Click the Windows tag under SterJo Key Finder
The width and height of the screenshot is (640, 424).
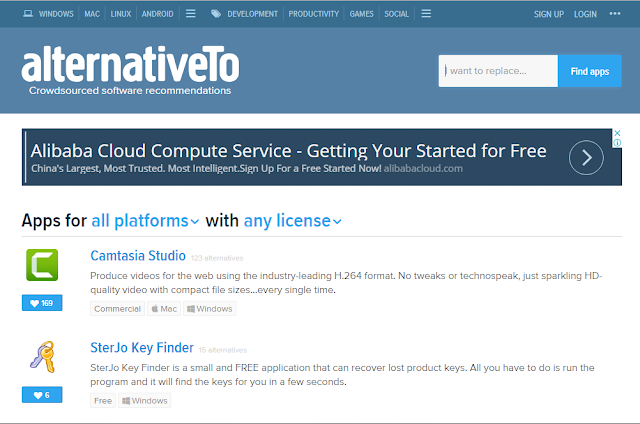(145, 401)
